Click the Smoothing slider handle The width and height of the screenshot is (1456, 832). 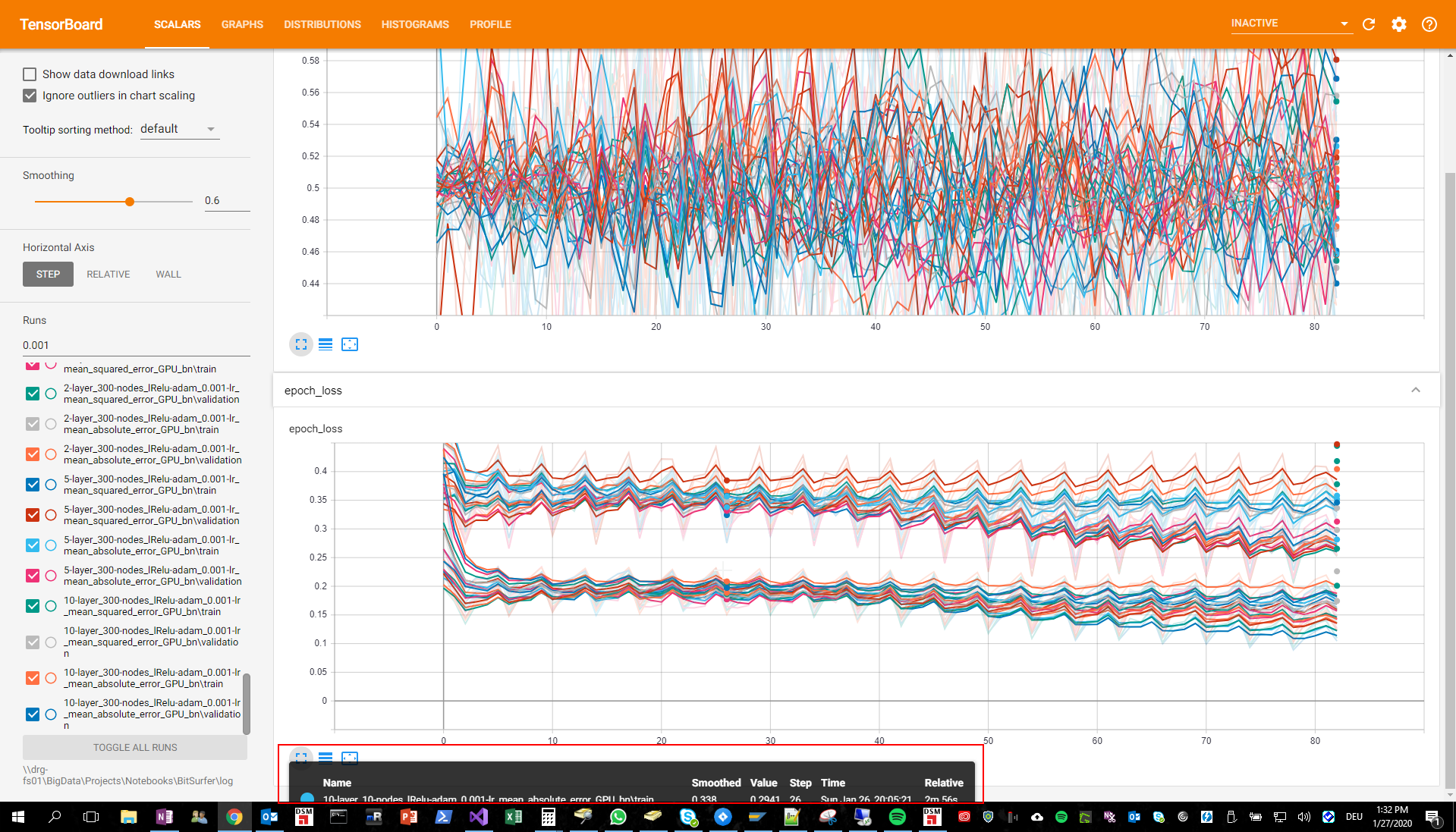coord(130,202)
